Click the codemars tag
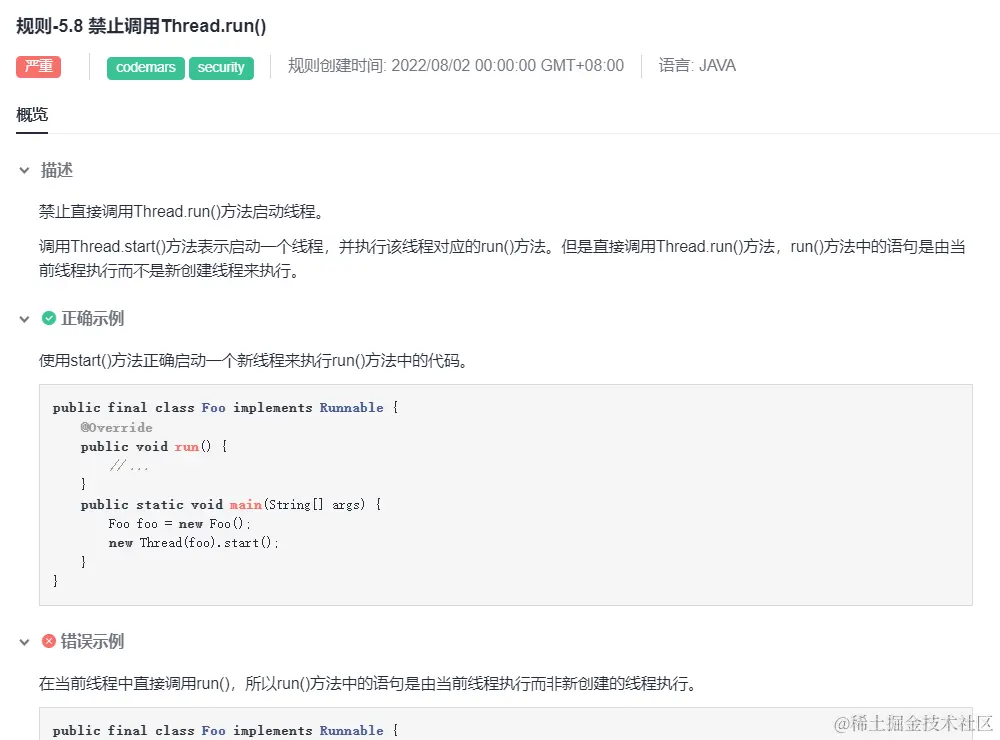 [146, 68]
